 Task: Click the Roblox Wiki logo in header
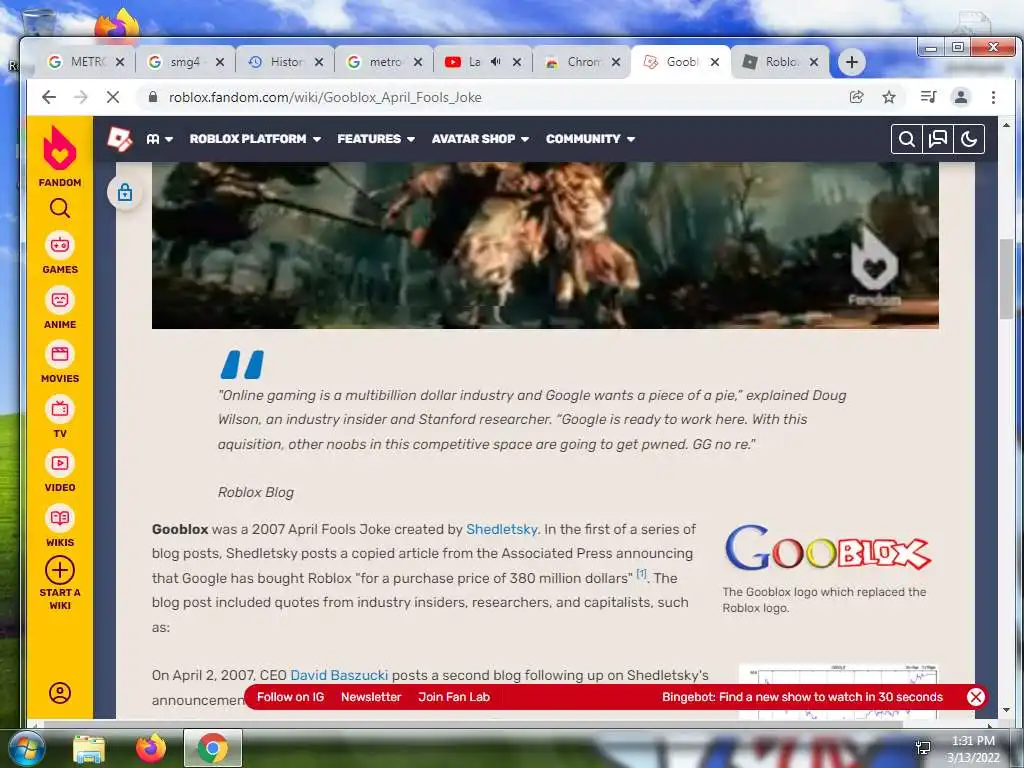[120, 138]
